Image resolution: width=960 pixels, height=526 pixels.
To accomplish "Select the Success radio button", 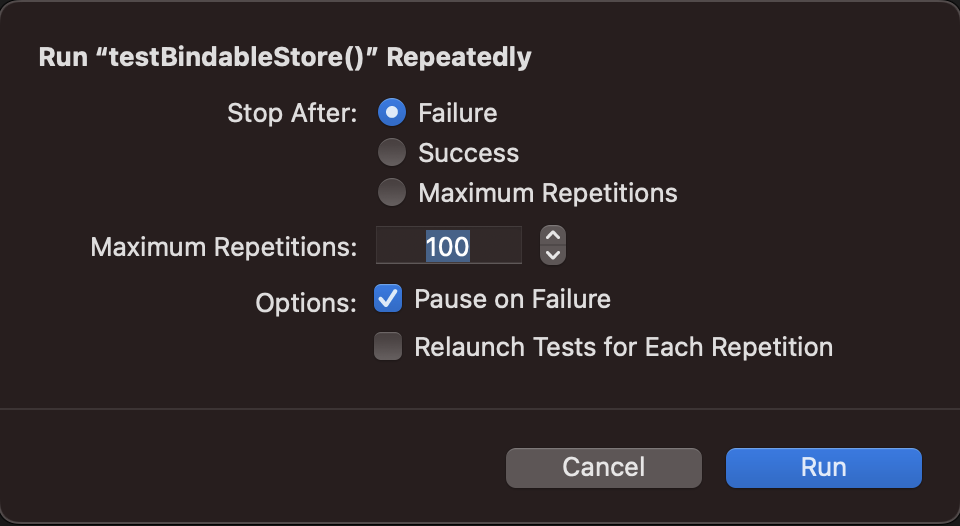I will (391, 153).
